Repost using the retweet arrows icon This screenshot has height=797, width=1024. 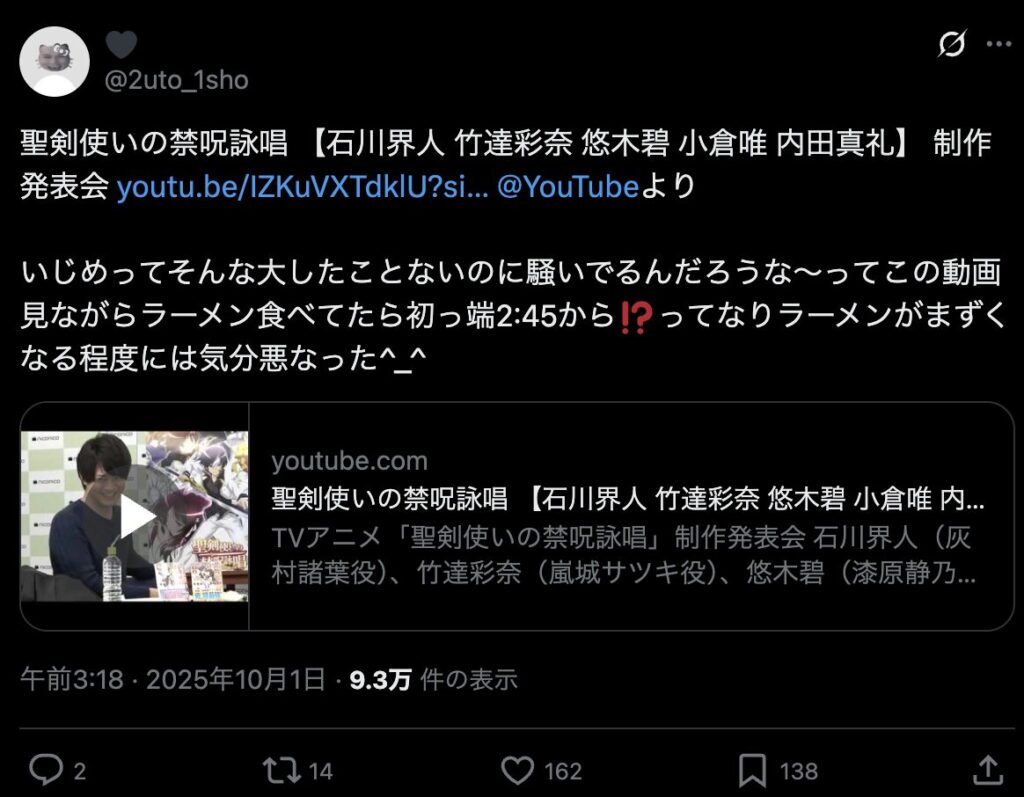[x=281, y=770]
